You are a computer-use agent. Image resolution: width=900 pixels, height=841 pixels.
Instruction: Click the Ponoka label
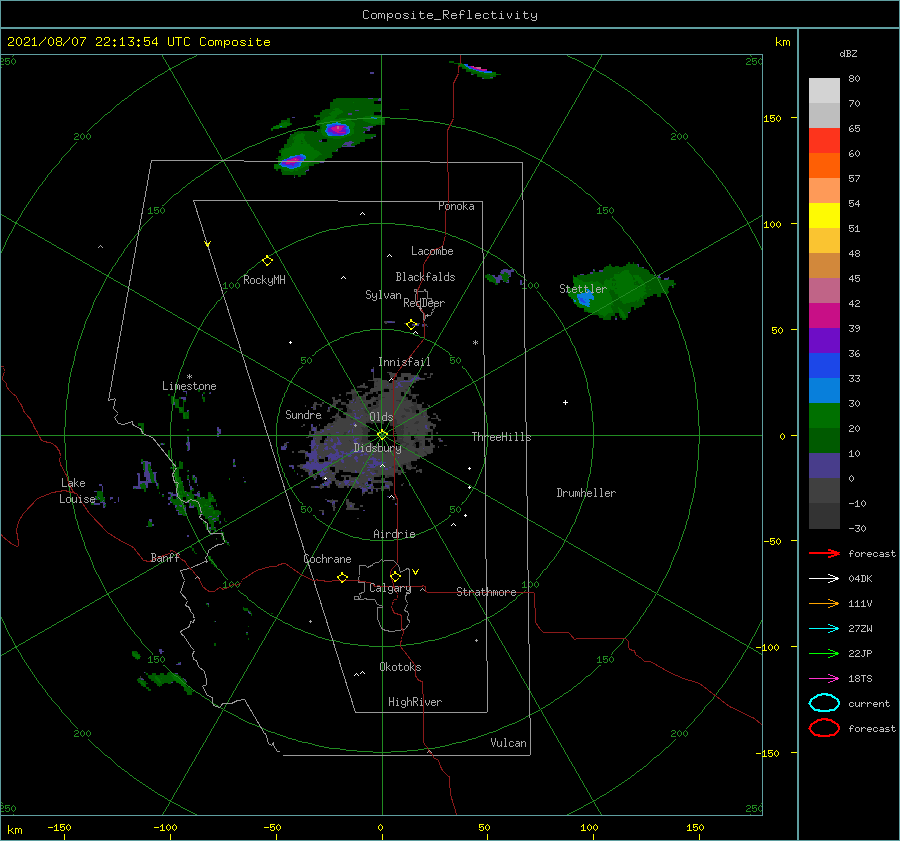(456, 206)
